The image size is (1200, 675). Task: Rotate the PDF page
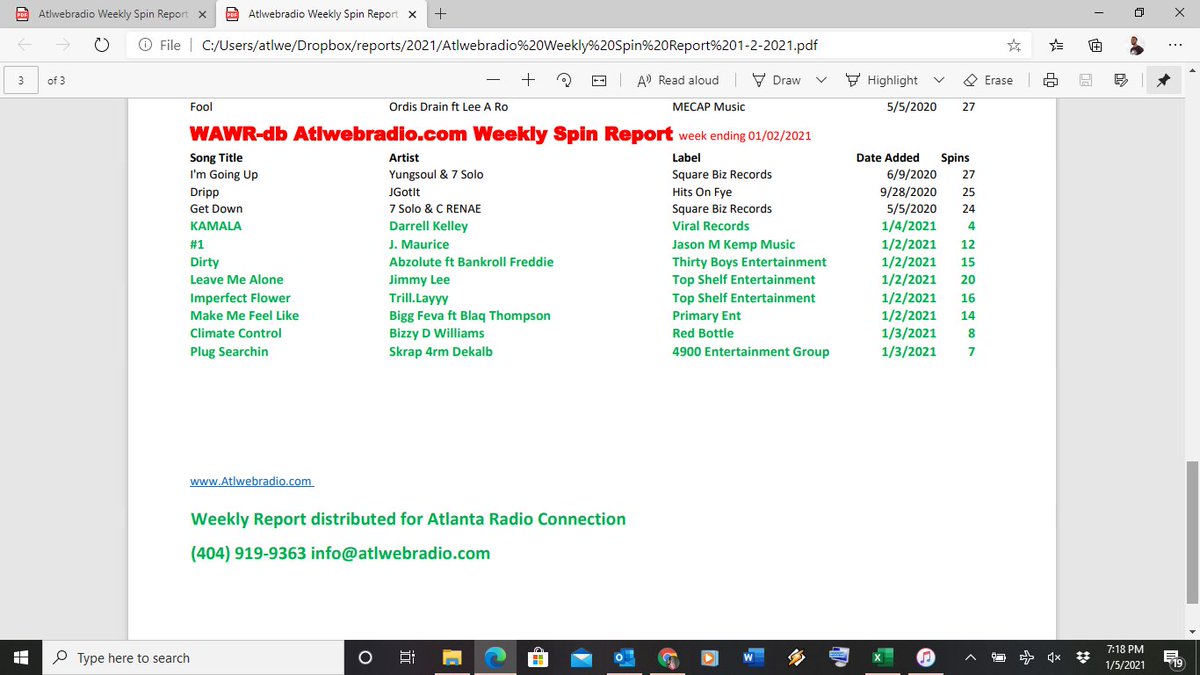(x=564, y=79)
